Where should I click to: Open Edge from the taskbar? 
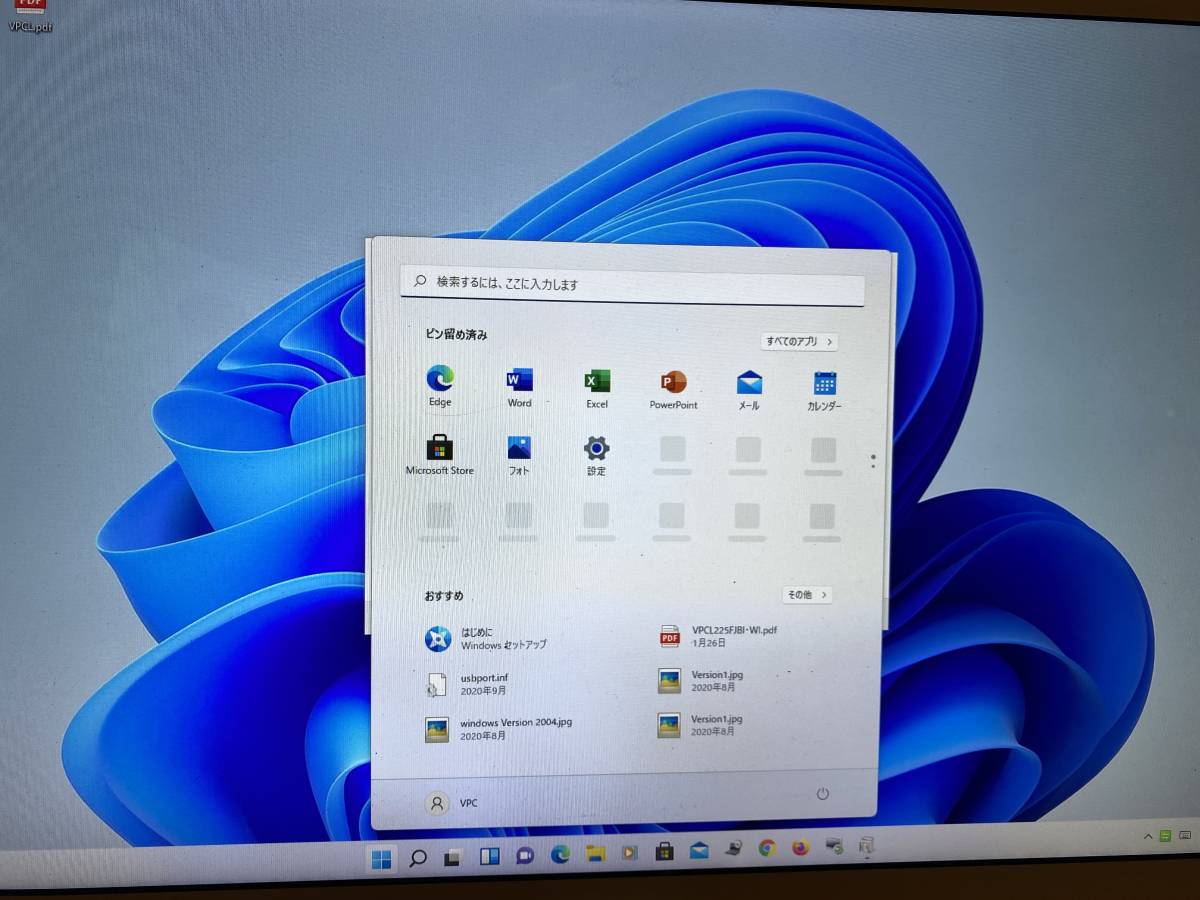[x=560, y=854]
